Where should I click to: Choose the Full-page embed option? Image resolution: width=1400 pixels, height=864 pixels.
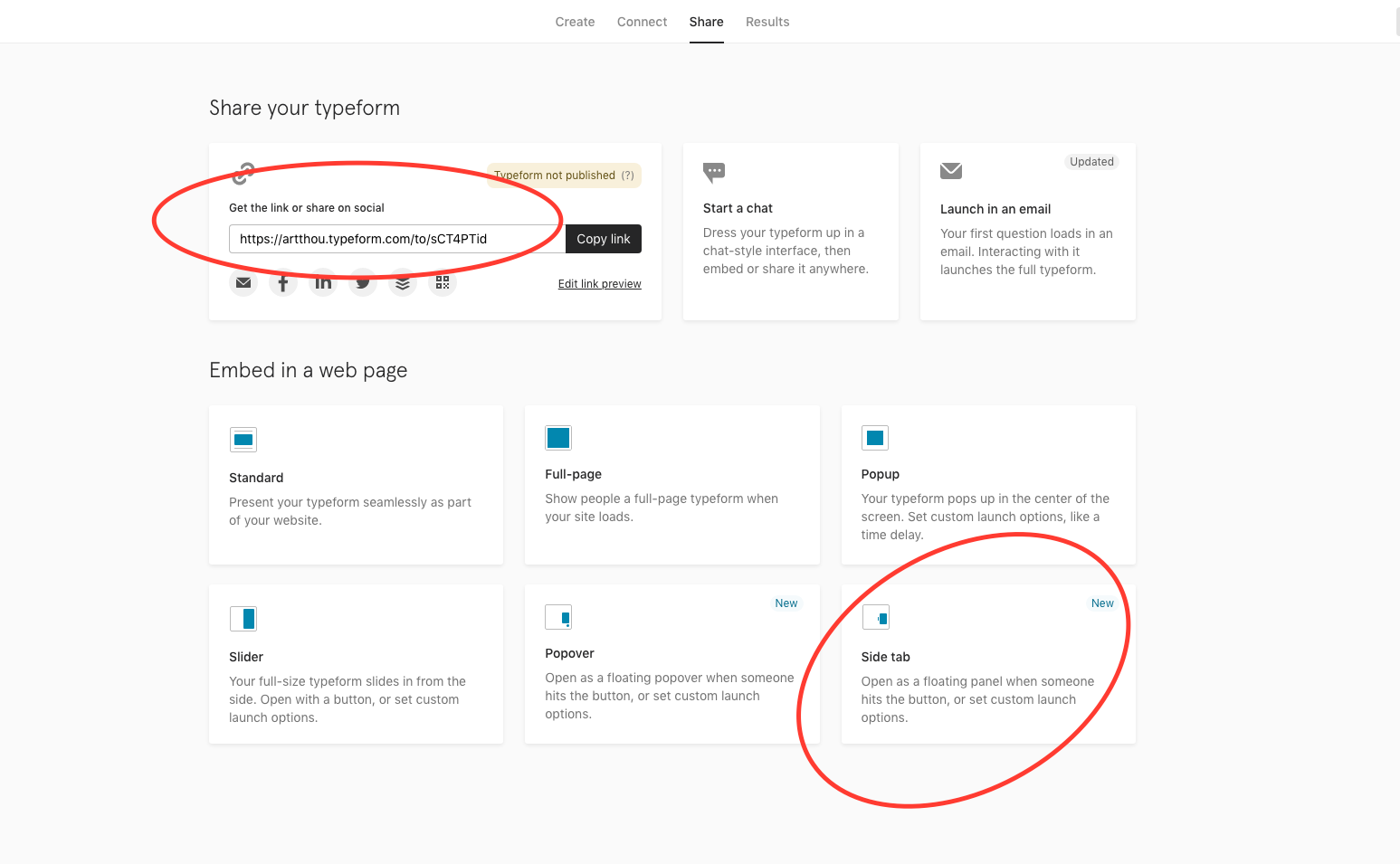(x=672, y=485)
